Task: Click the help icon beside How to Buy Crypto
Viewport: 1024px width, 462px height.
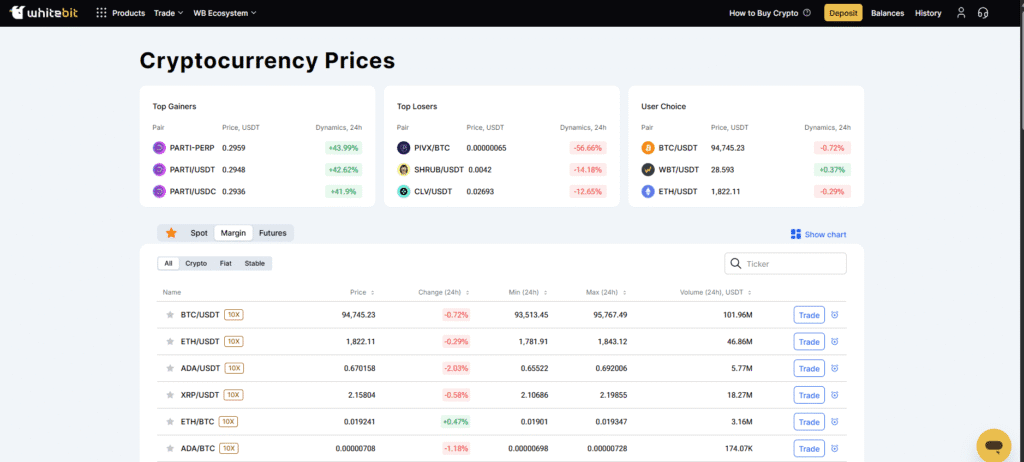Action: (x=807, y=12)
